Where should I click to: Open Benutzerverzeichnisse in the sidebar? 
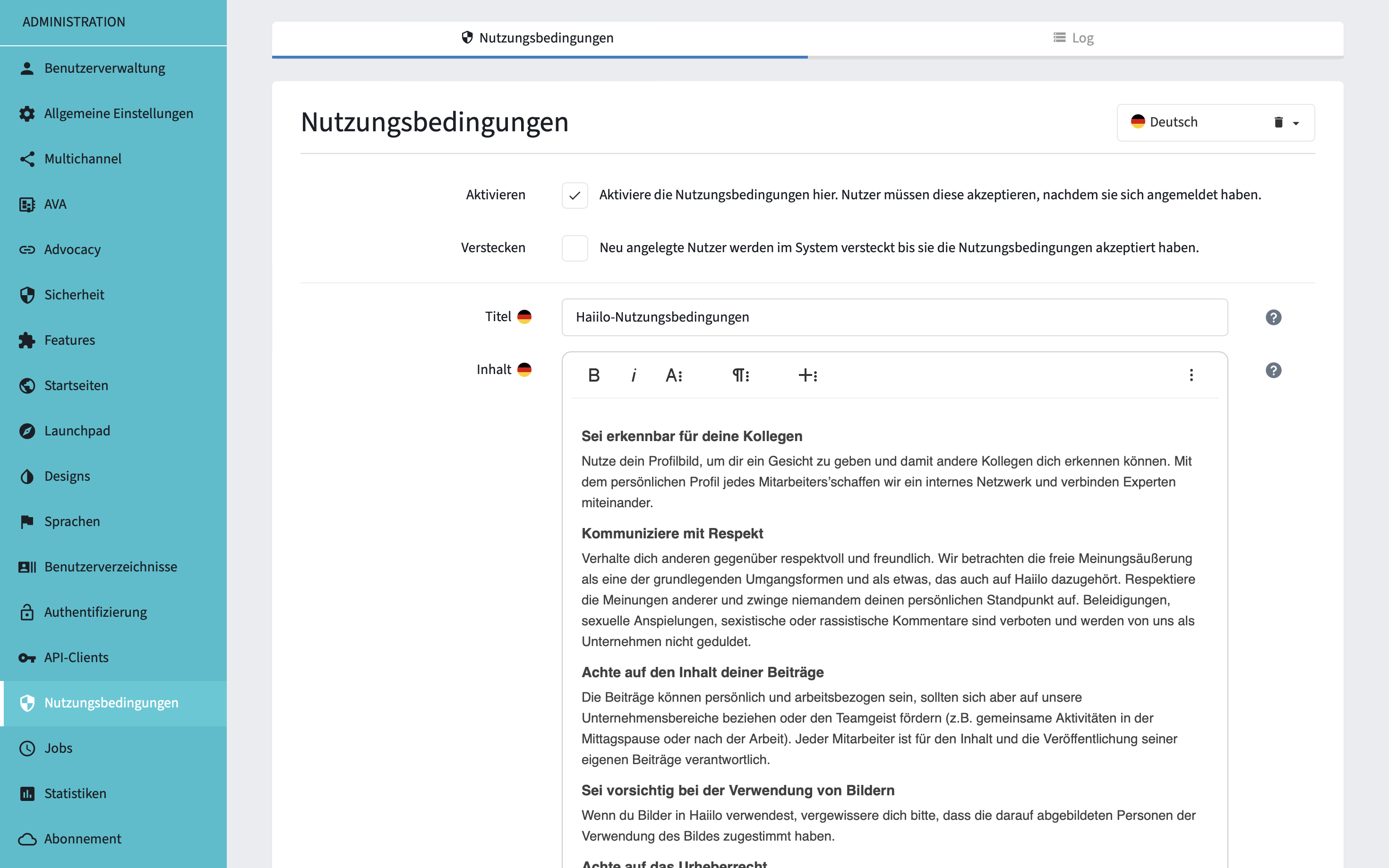(x=113, y=567)
